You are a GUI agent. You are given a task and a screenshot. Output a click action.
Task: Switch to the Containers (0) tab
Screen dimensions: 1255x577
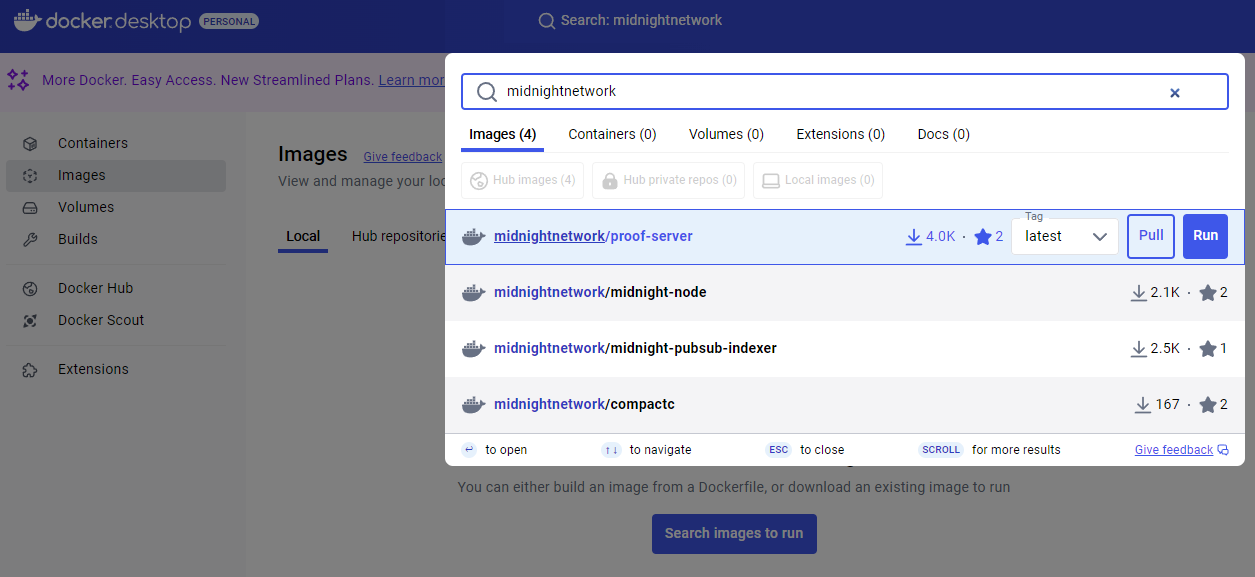[x=612, y=134]
